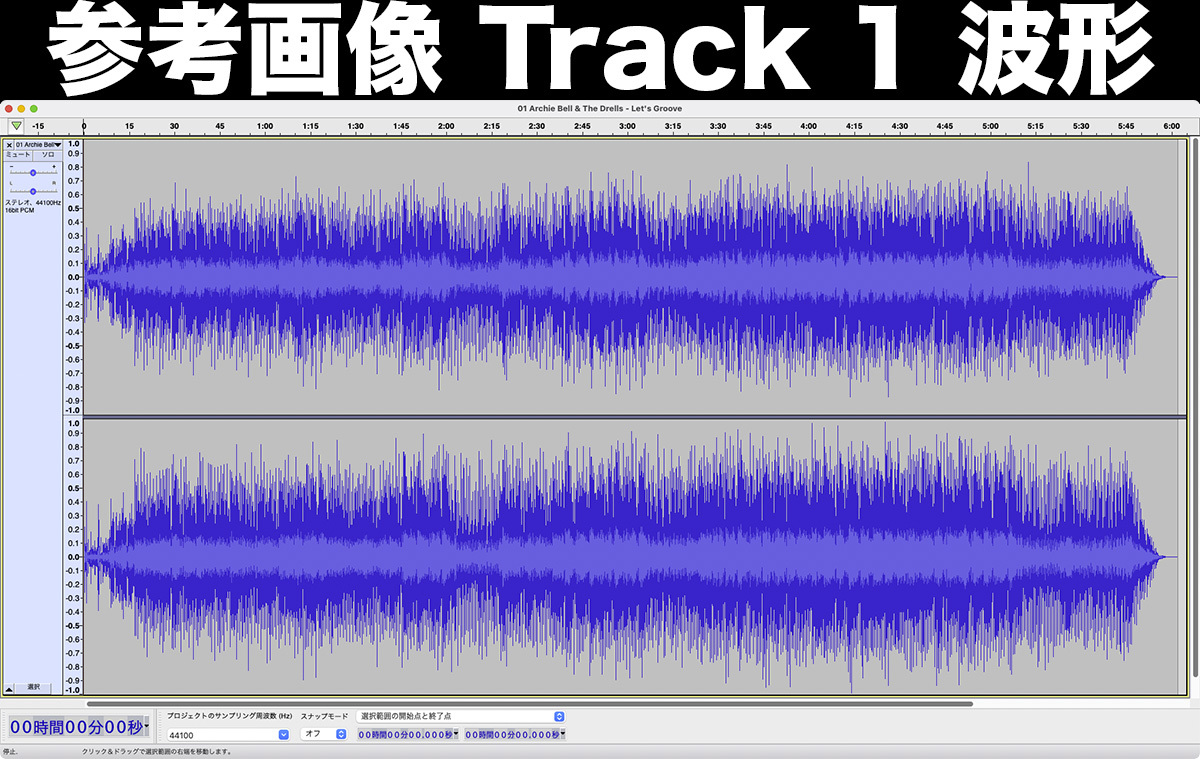Click the 5:30 mark on timeline ruler
Image resolution: width=1200 pixels, height=759 pixels.
tap(1080, 126)
